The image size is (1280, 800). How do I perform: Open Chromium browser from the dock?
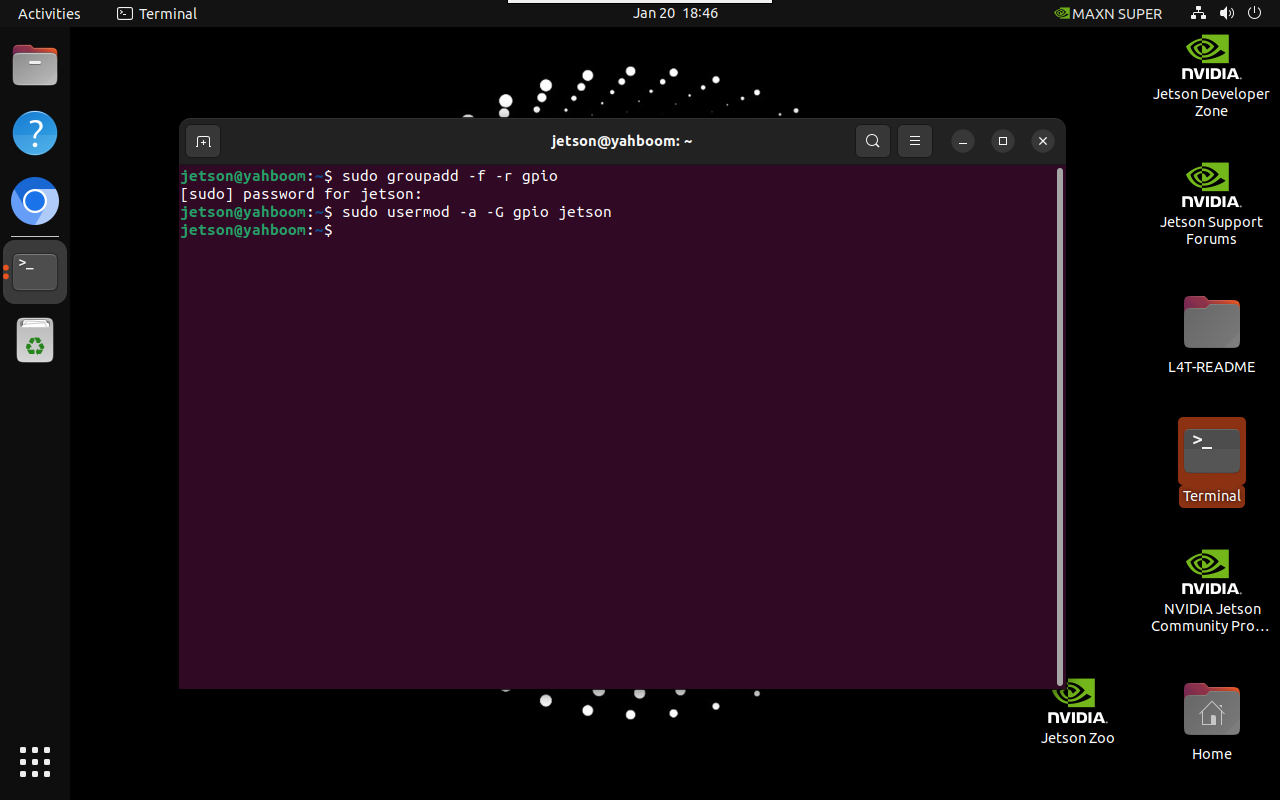35,202
